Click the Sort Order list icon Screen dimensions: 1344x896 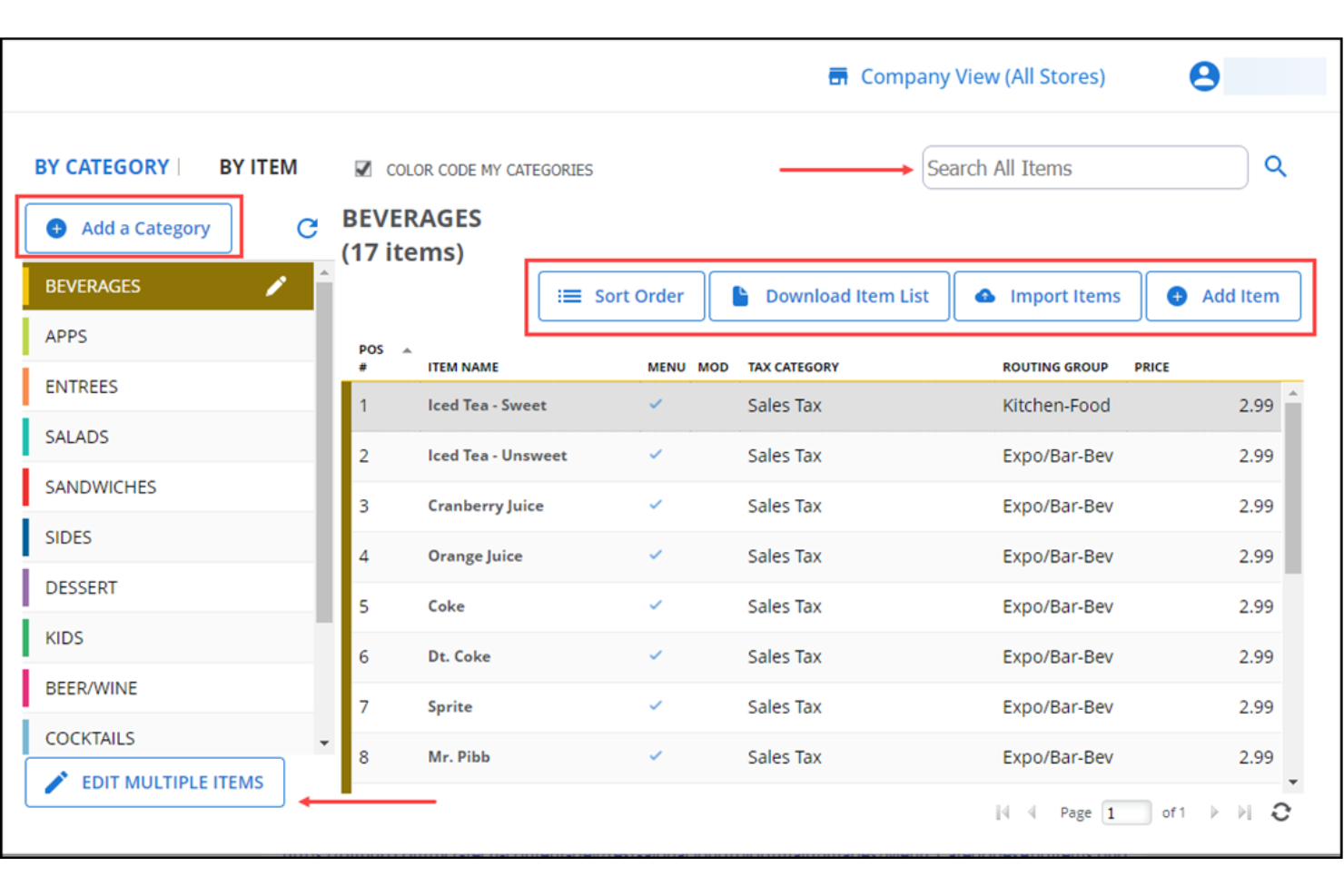pyautogui.click(x=568, y=295)
